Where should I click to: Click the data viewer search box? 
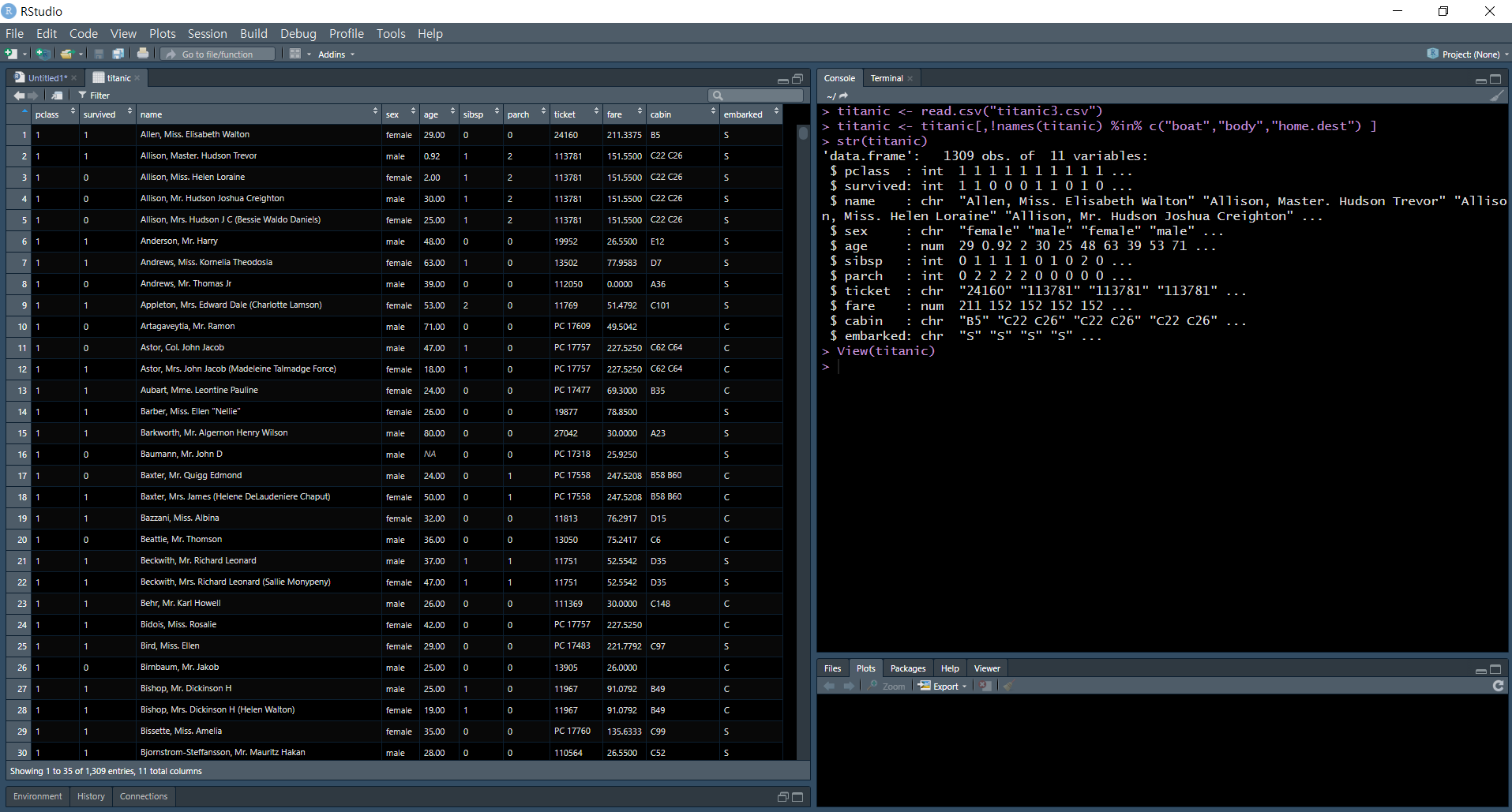coord(756,95)
